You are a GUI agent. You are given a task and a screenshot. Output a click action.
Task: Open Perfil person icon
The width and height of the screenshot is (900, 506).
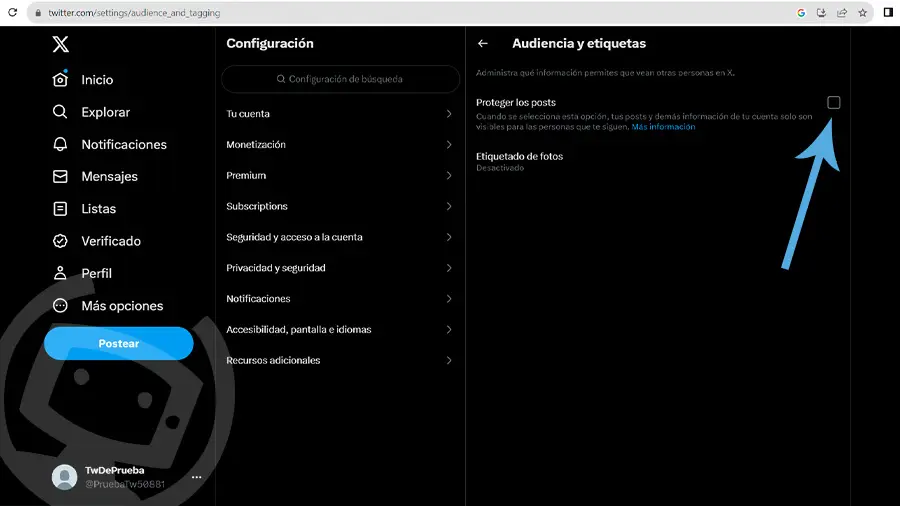click(x=60, y=273)
